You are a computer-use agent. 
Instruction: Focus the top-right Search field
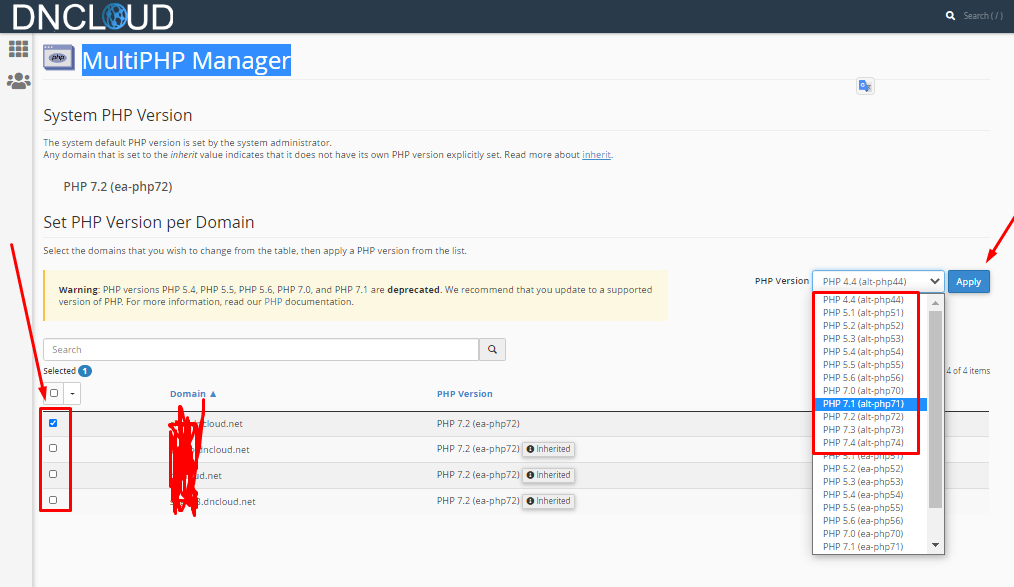pyautogui.click(x=983, y=16)
